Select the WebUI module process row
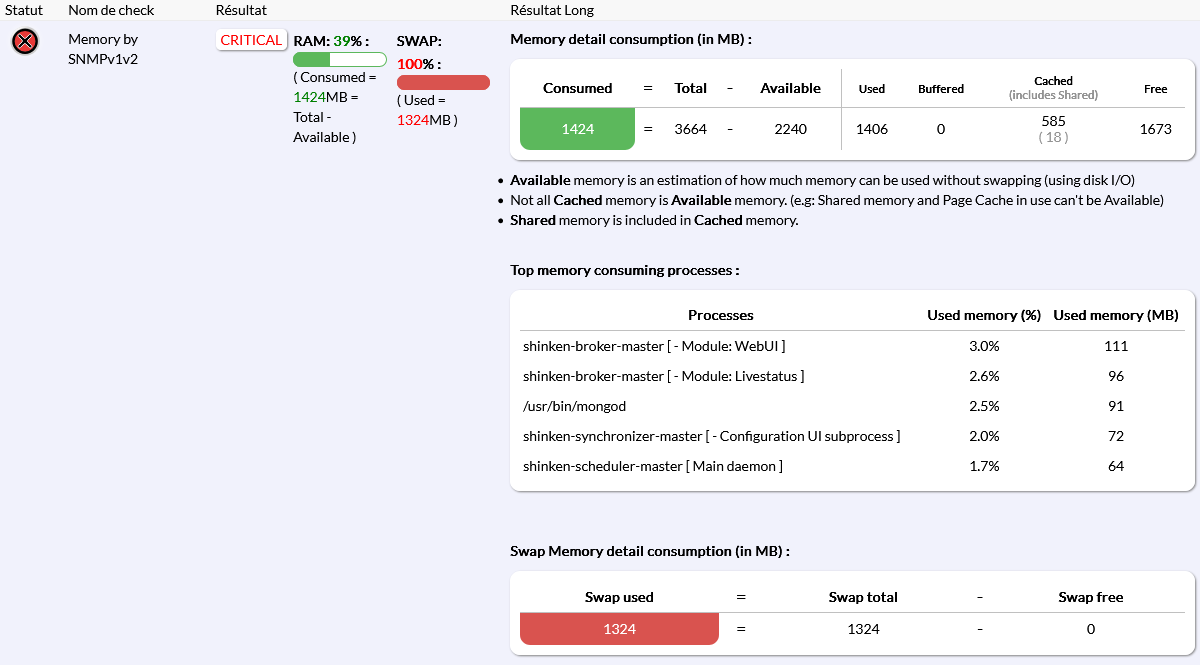Viewport: 1200px width, 665px height. coord(654,346)
